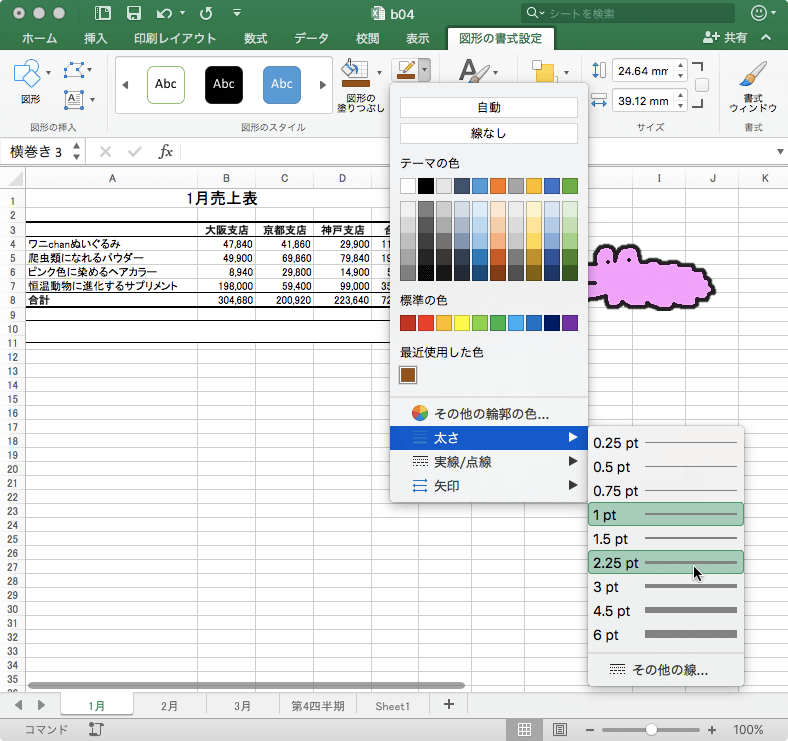Image resolution: width=788 pixels, height=741 pixels.
Task: Click the confirm checkmark in formula bar
Action: (x=135, y=151)
